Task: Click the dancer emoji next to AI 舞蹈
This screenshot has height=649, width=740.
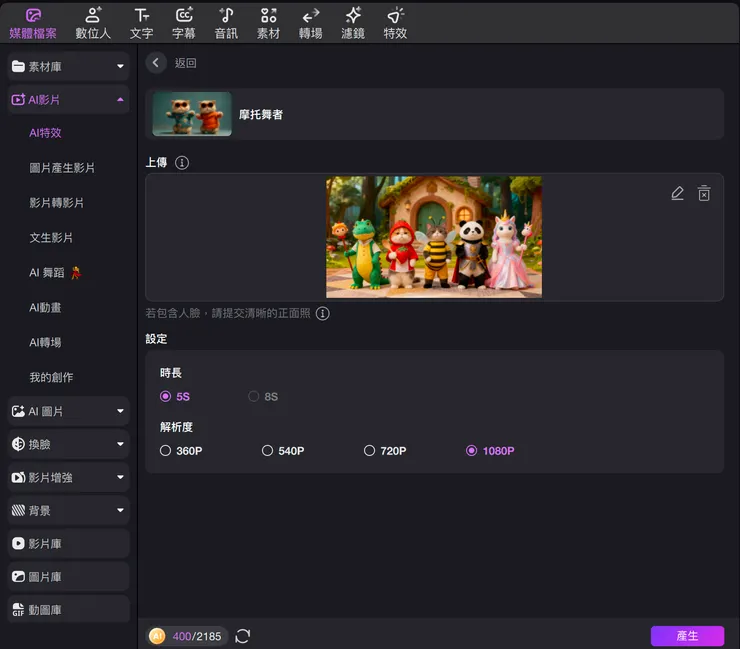Action: [x=76, y=273]
